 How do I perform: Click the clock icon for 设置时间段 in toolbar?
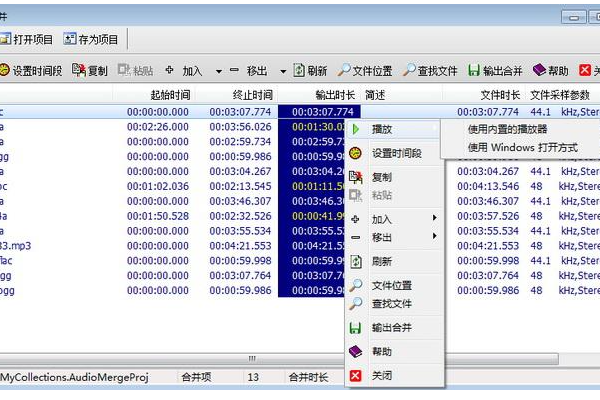pos(4,70)
